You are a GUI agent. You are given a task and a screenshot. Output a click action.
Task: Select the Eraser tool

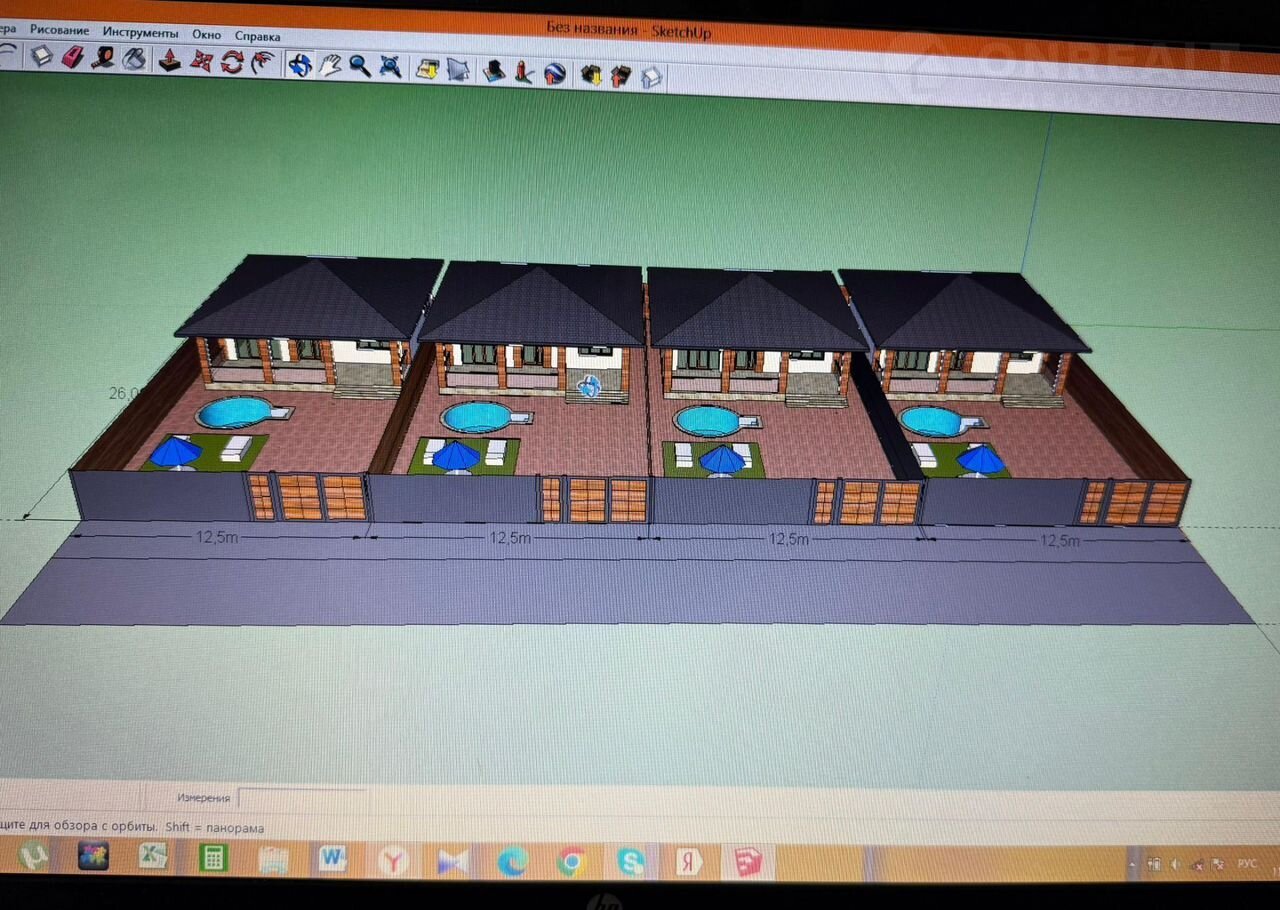tap(72, 57)
